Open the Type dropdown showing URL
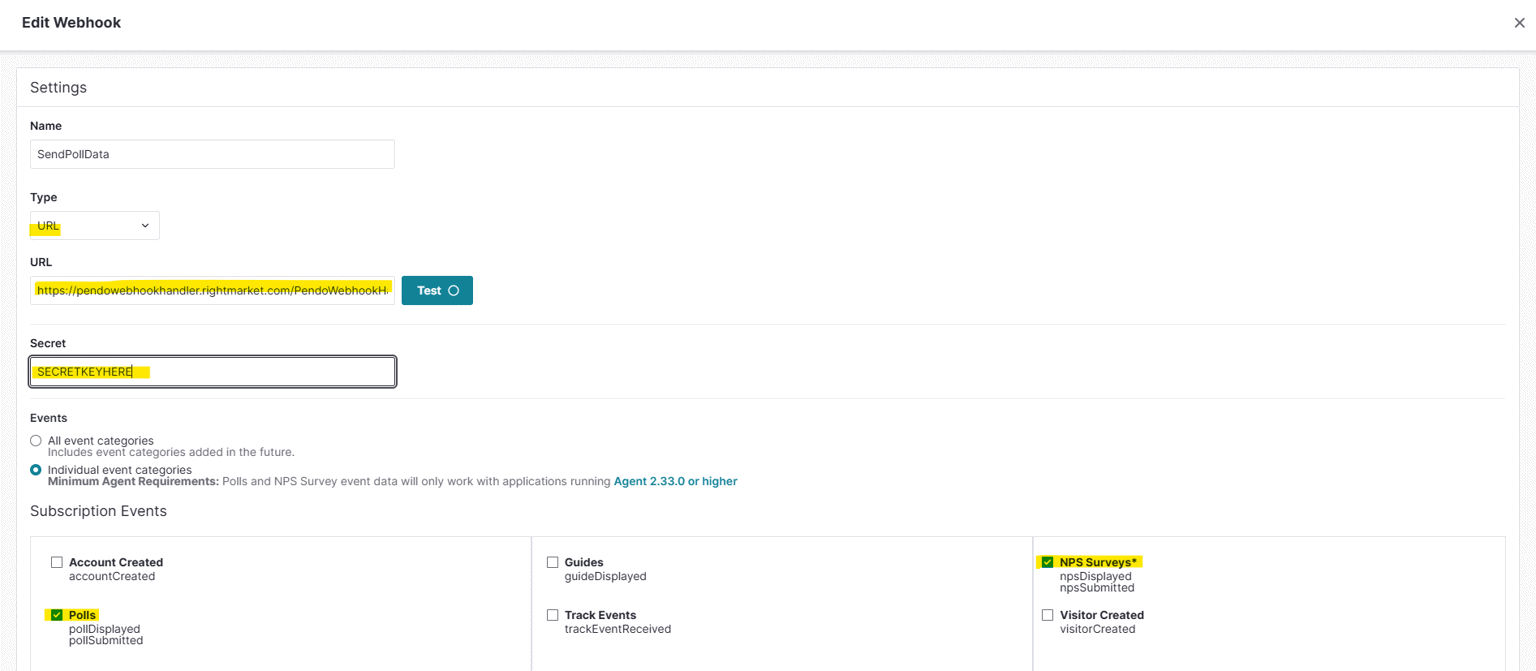This screenshot has height=671, width=1536. (94, 226)
